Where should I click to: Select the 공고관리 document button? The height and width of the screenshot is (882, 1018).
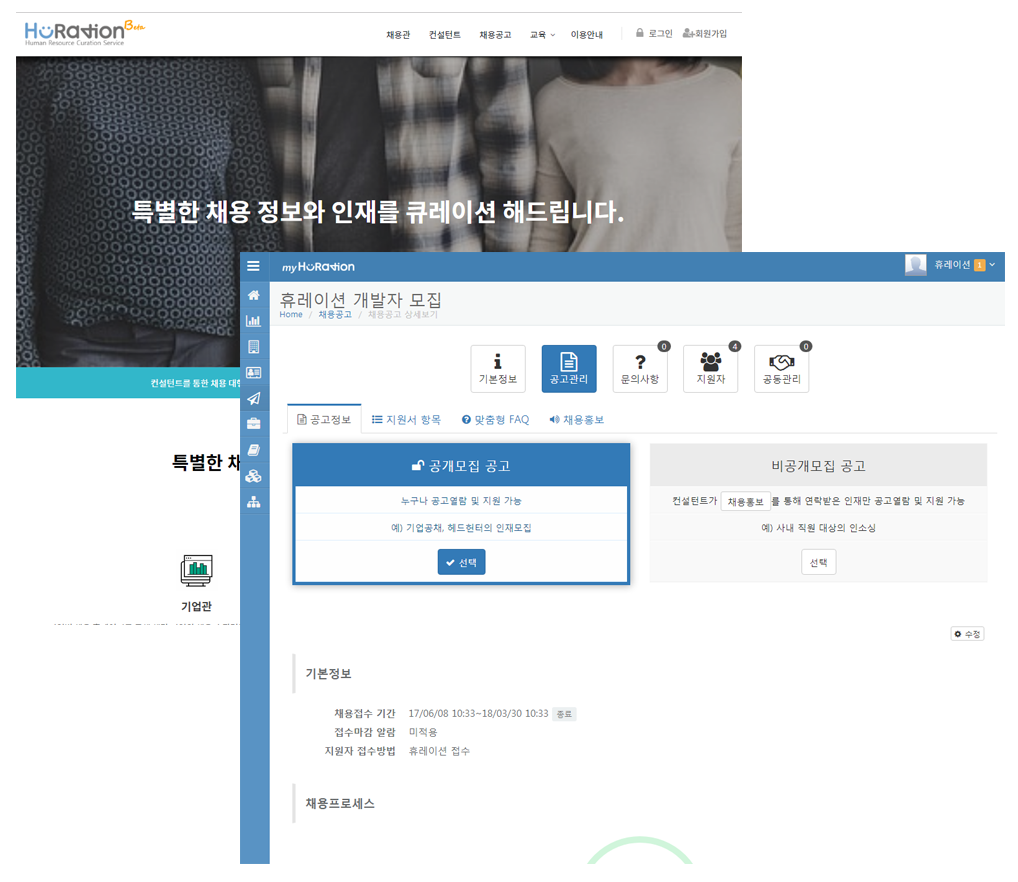[x=569, y=369]
